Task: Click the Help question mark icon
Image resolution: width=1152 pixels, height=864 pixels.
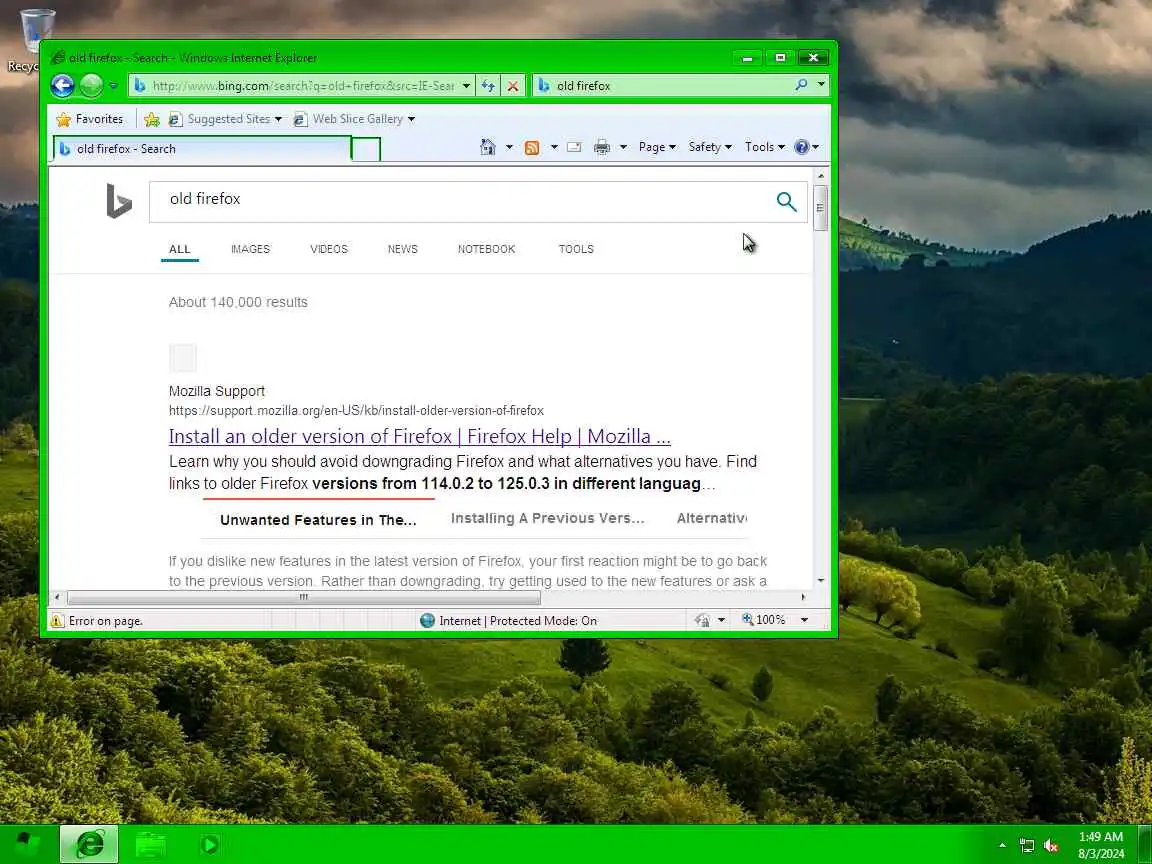Action: [802, 147]
